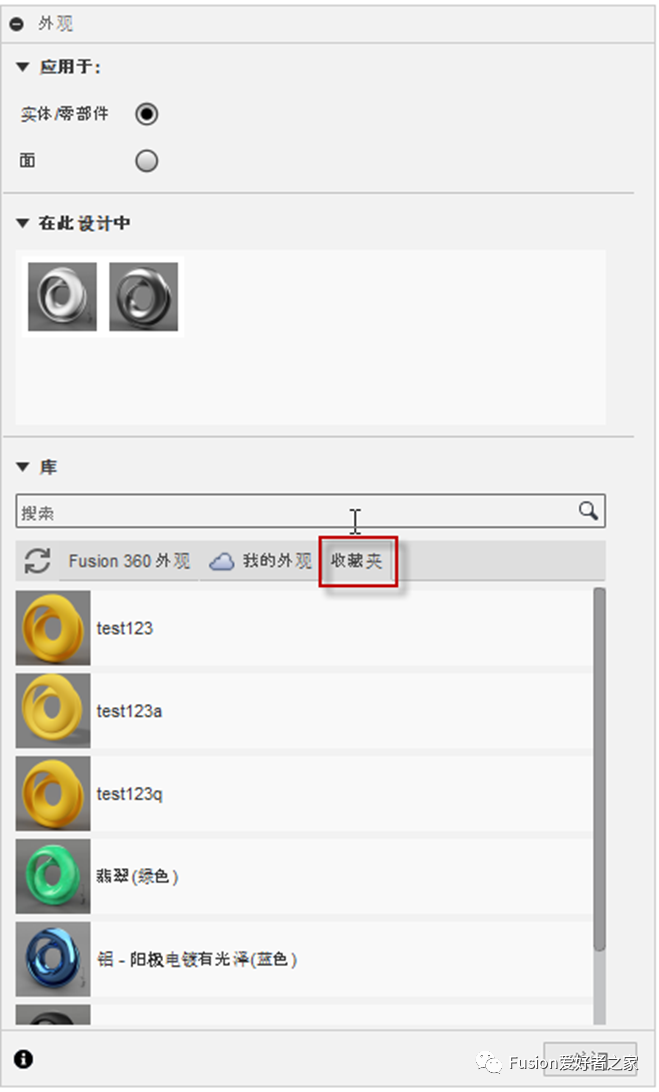Collapse the 在此设计中 section

[23, 223]
